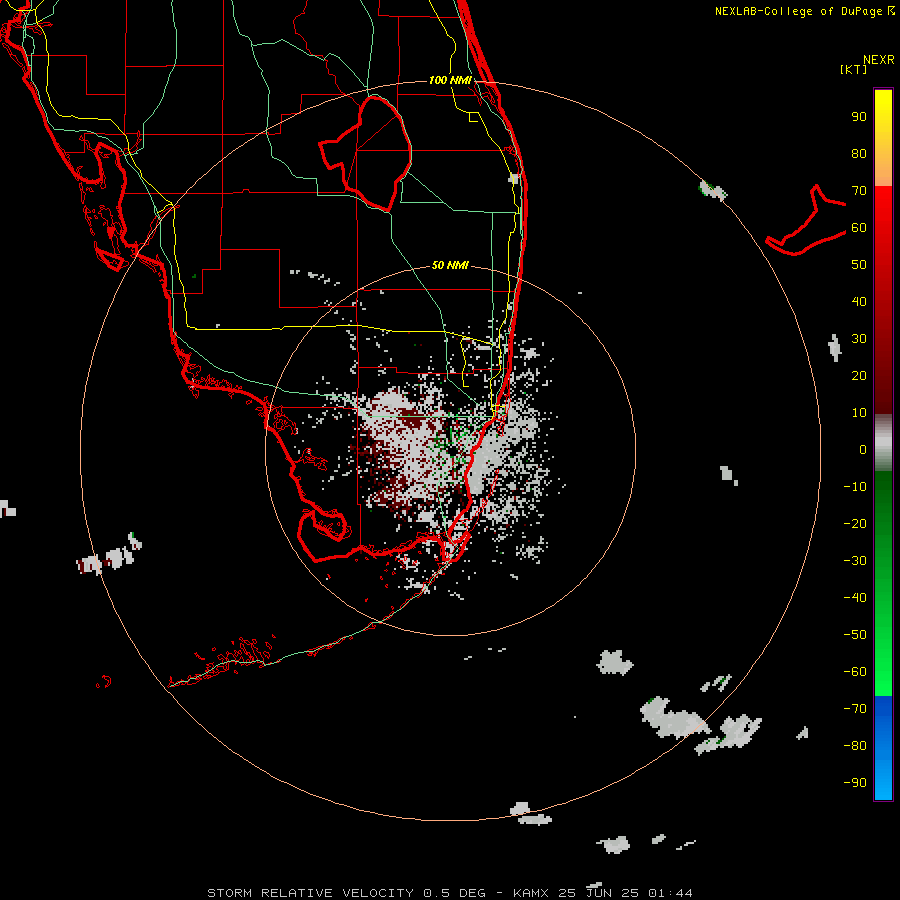
Task: Select the 10 scale label
Action: pyautogui.click(x=859, y=413)
